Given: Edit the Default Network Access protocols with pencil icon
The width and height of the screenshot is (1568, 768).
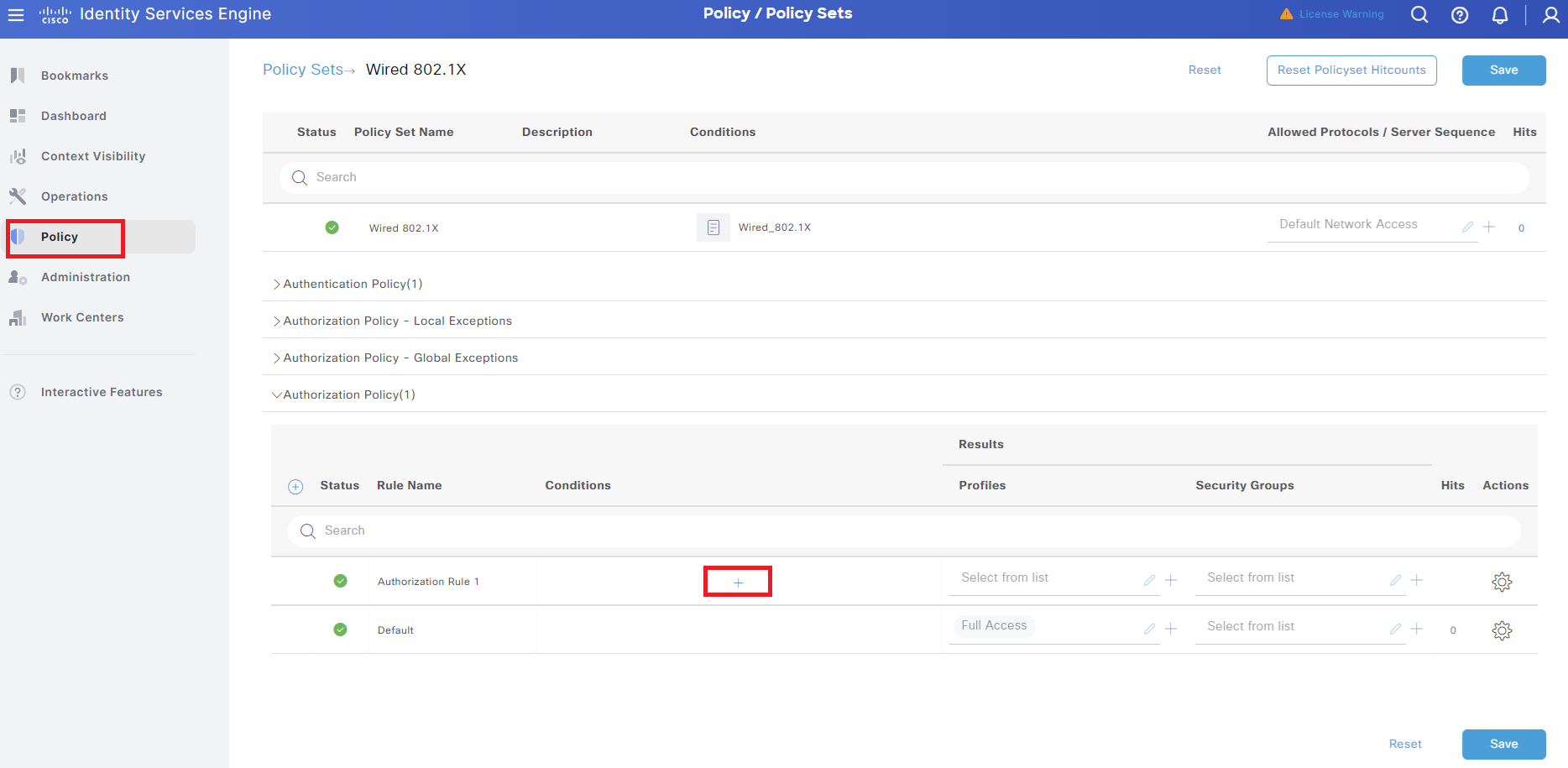Looking at the screenshot, I should click(x=1467, y=226).
